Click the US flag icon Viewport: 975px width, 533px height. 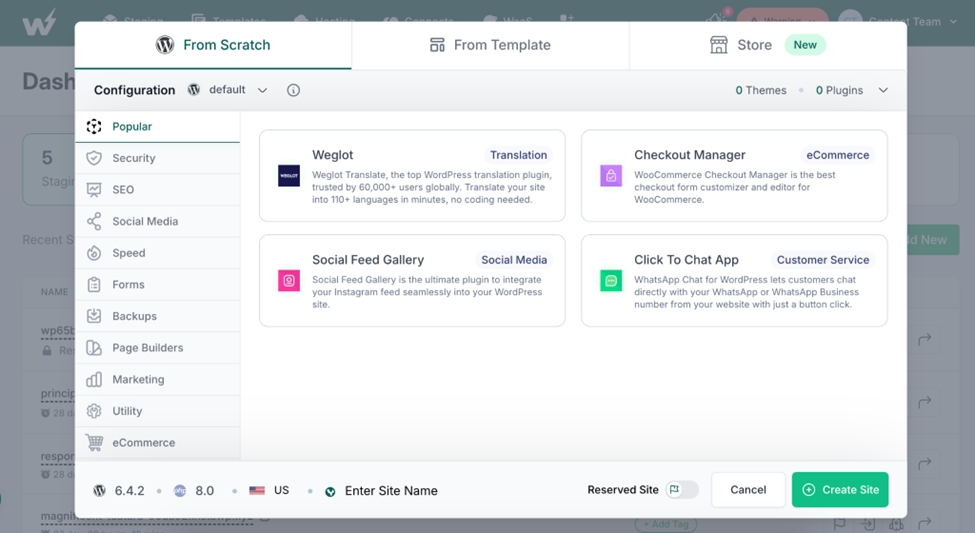pyautogui.click(x=257, y=491)
